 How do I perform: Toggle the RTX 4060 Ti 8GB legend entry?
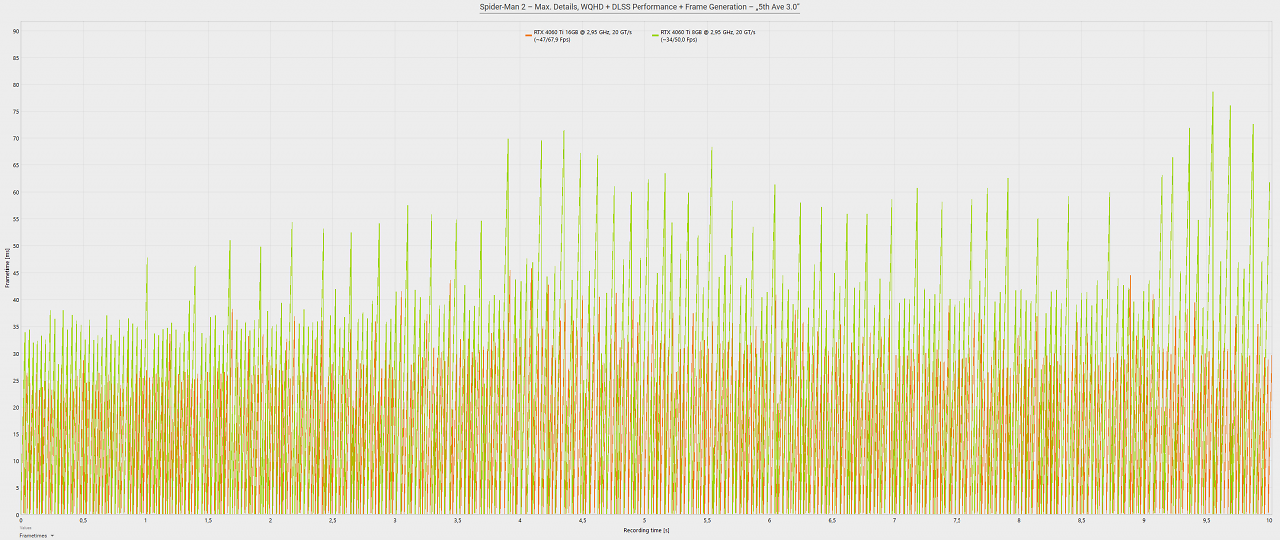tap(705, 35)
